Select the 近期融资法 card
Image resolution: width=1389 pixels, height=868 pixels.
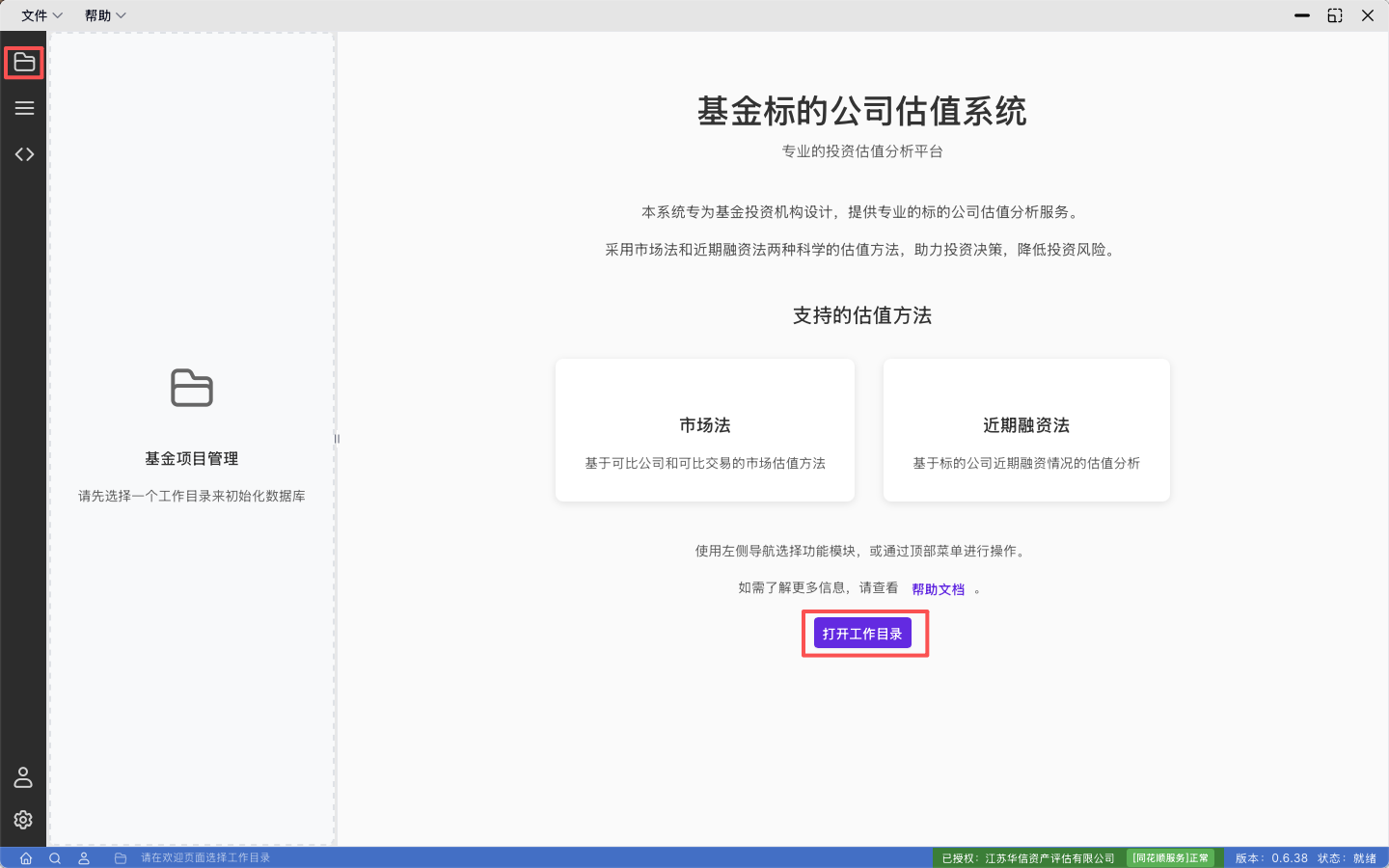(1026, 430)
